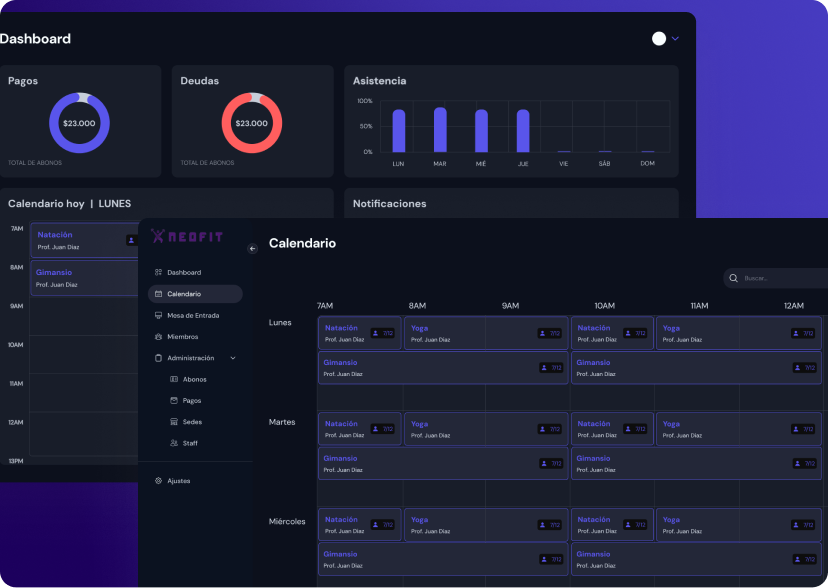Click the Sedes building icon
Viewport: 828px width, 588px height.
click(x=174, y=422)
